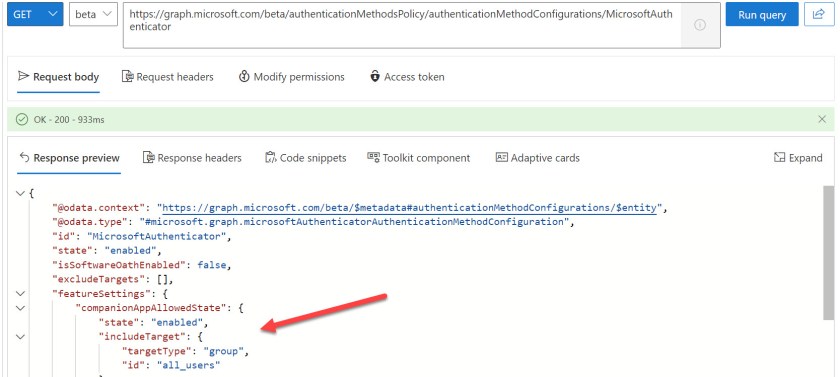840x377 pixels.
Task: Collapse the companionAppAllowedState node
Action: [x=20, y=308]
